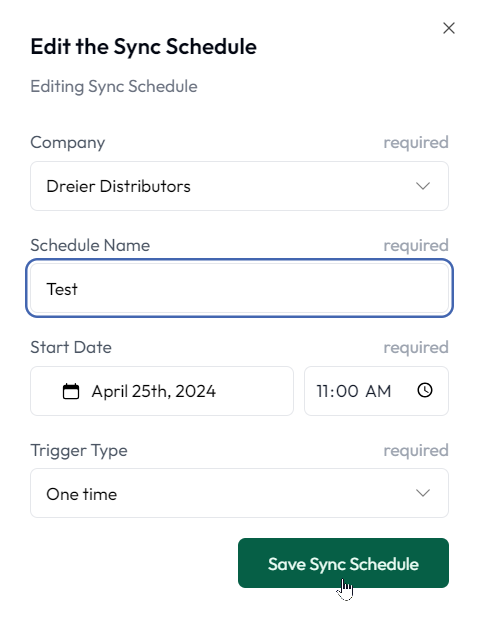Click the Edit the Sync Schedule heading

point(144,47)
